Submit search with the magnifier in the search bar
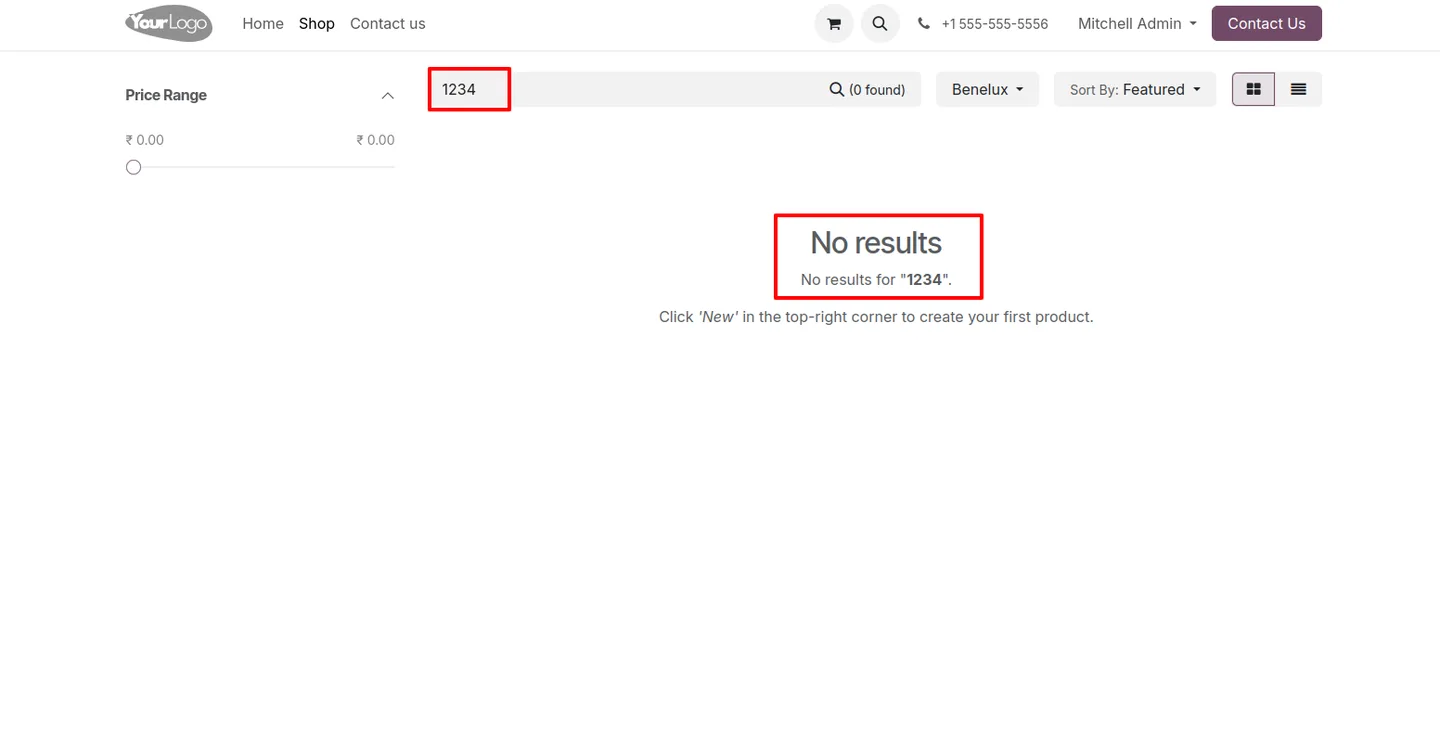The image size is (1440, 749). [x=837, y=89]
